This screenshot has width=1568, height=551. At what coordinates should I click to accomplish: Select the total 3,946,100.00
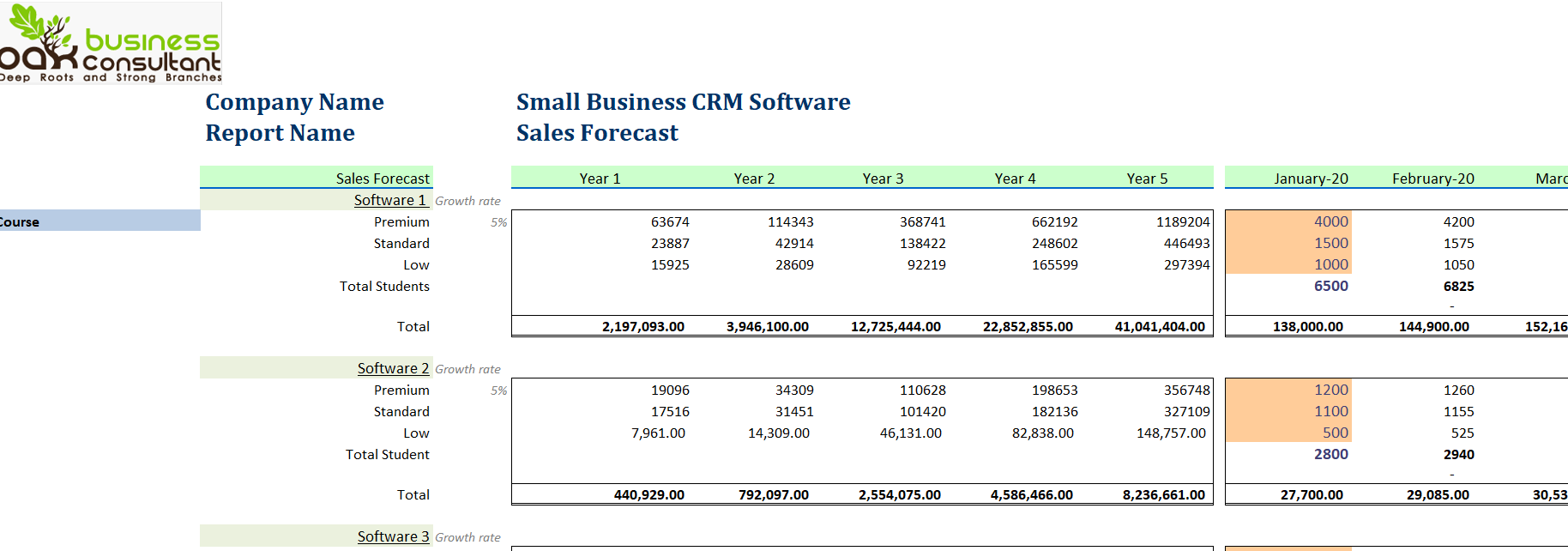(768, 326)
